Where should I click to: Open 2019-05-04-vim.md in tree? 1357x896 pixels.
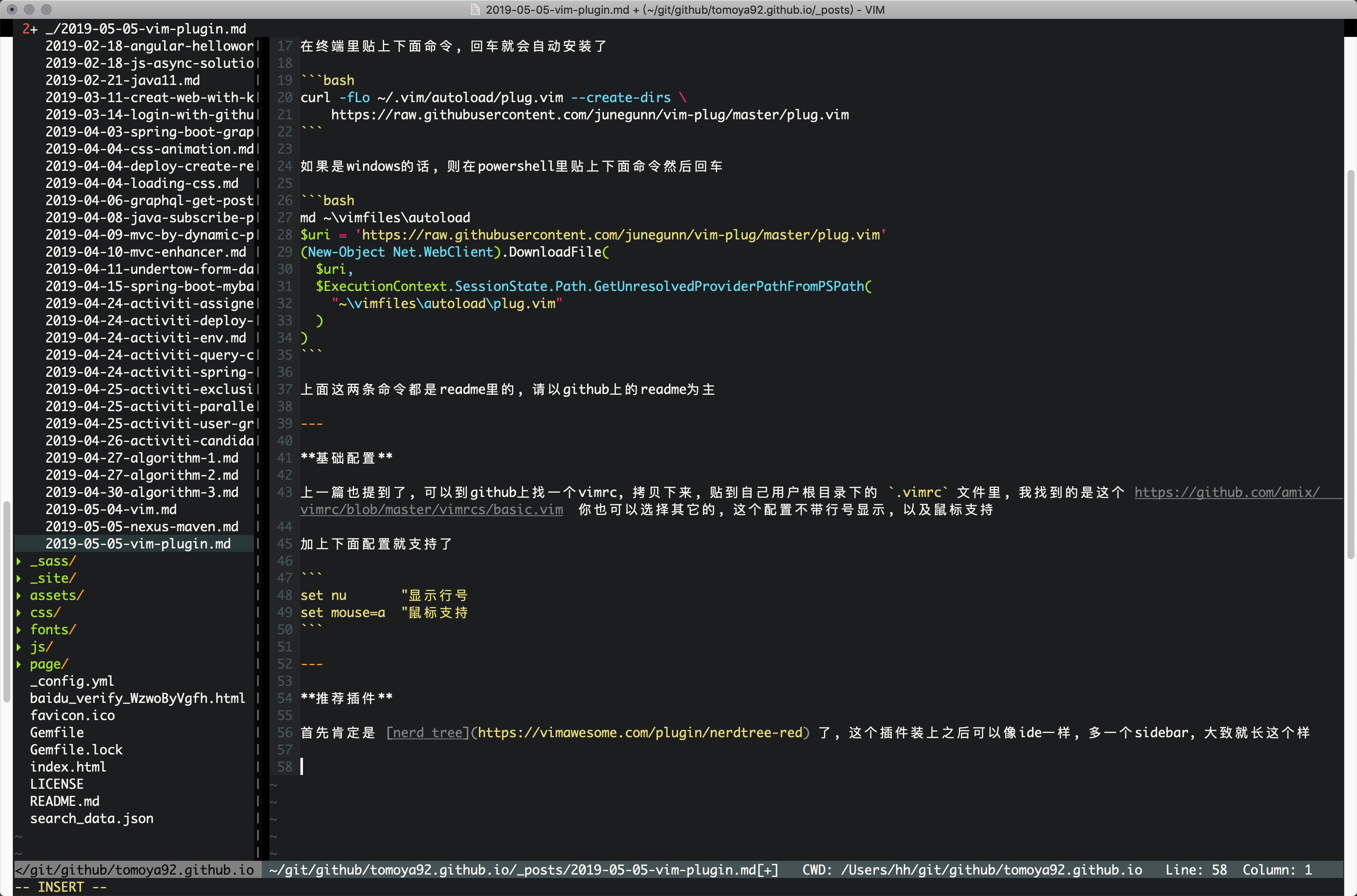point(111,509)
